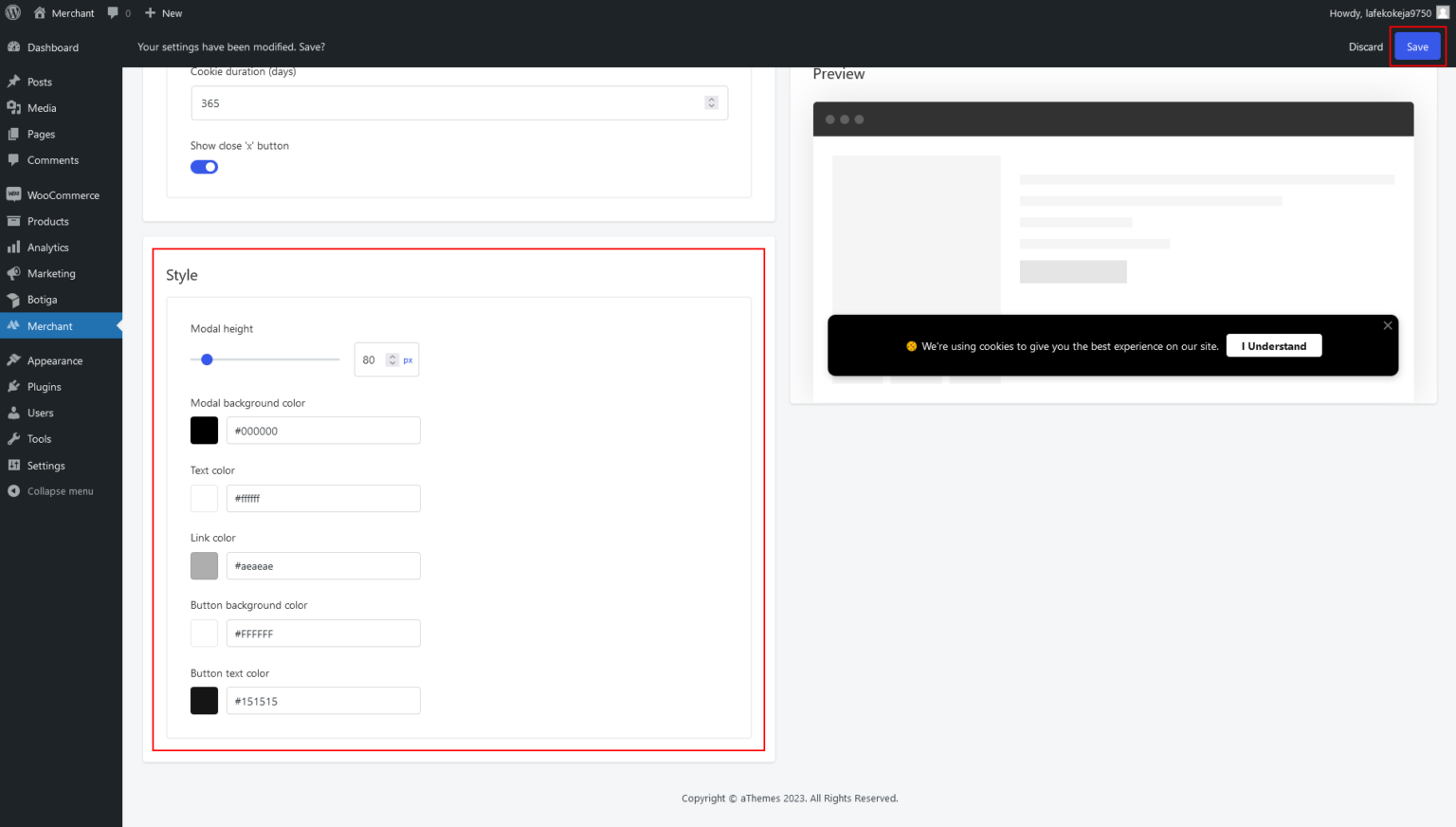Open the Comments menu item in sidebar
The image size is (1456, 827).
61,160
